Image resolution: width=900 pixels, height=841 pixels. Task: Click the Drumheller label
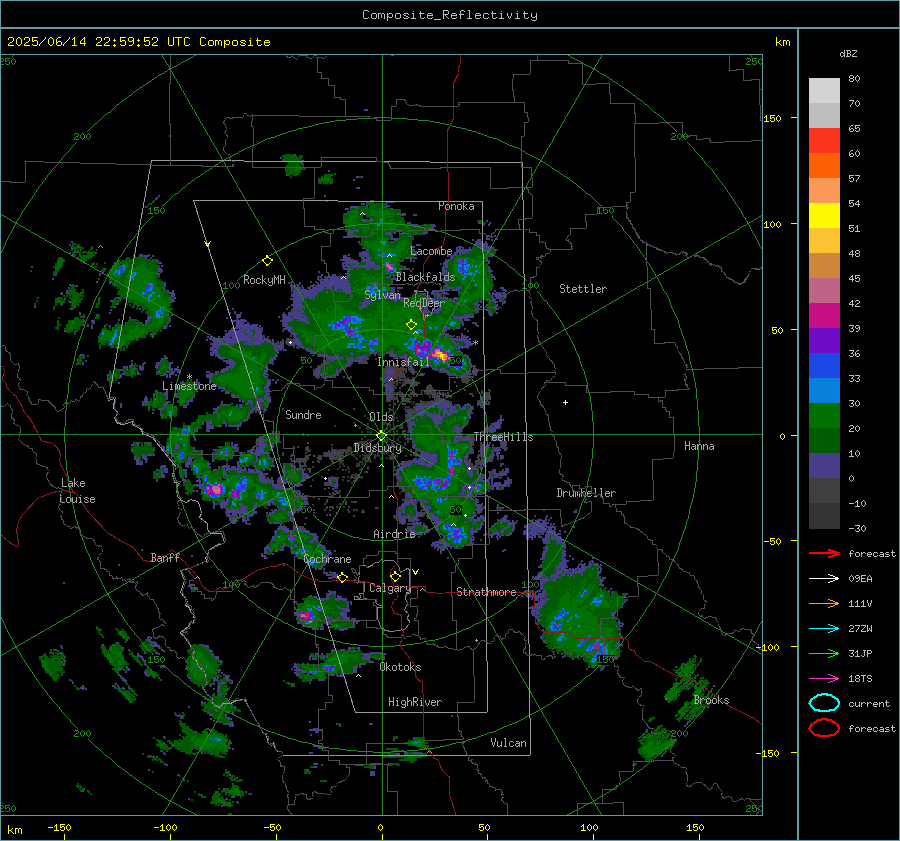(586, 493)
